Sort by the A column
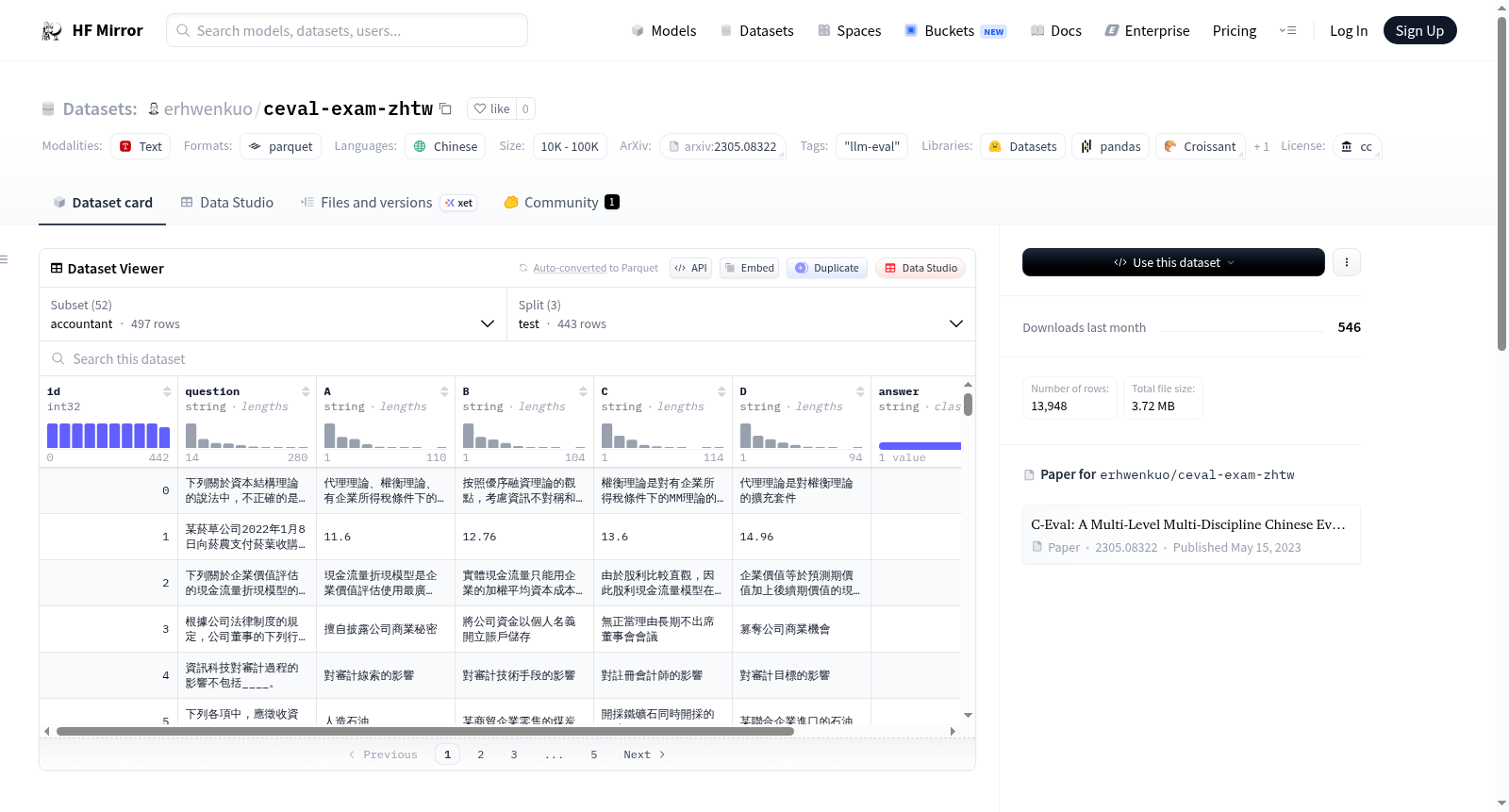 [x=444, y=391]
